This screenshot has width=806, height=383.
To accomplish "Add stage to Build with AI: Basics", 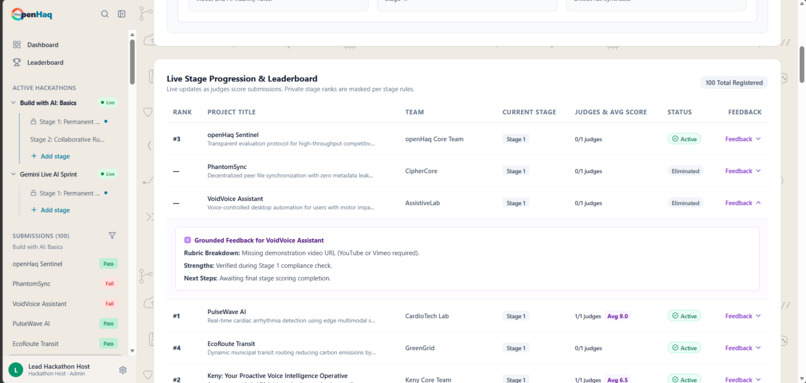I will [x=50, y=156].
